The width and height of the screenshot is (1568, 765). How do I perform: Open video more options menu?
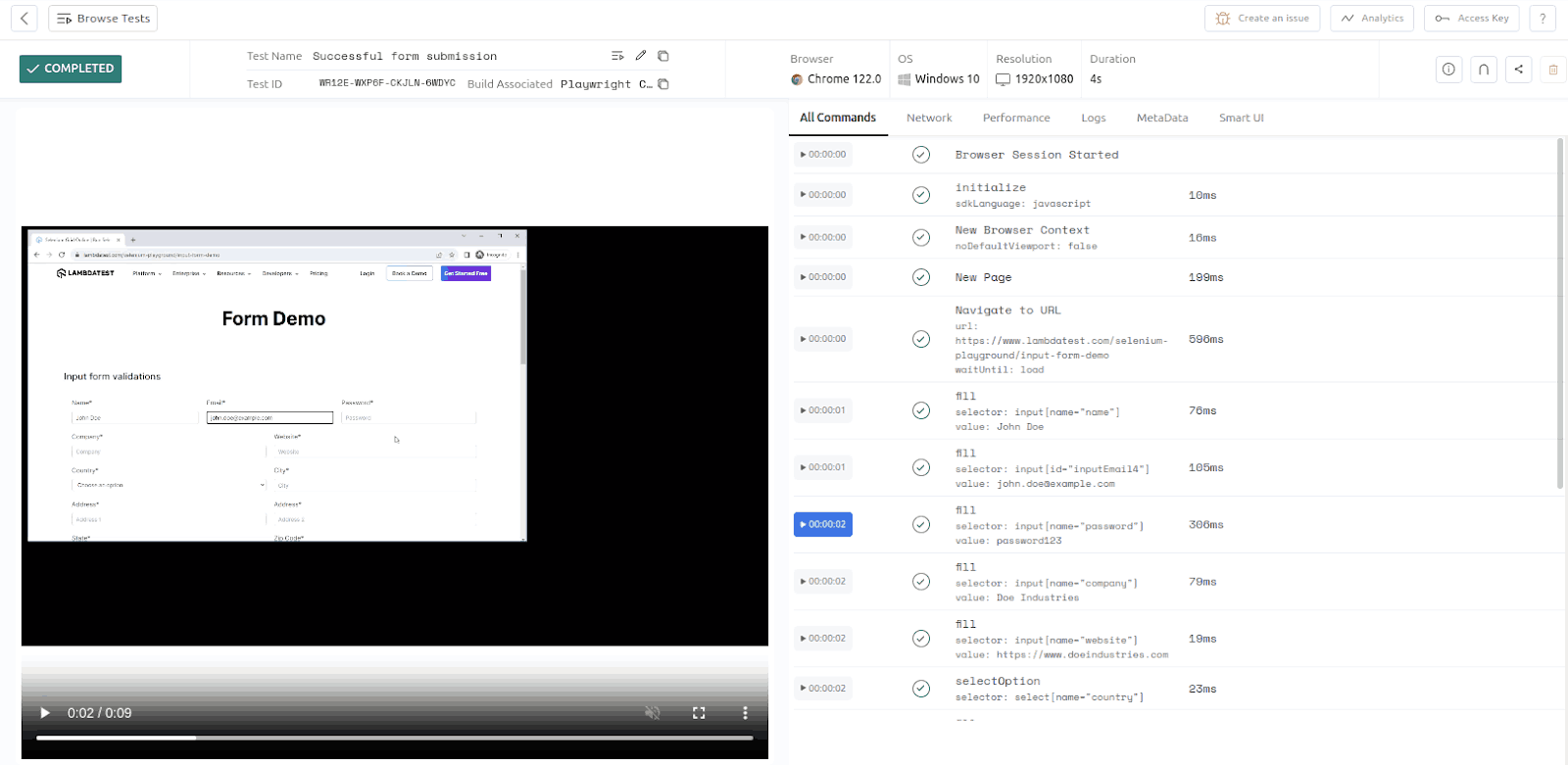(745, 713)
